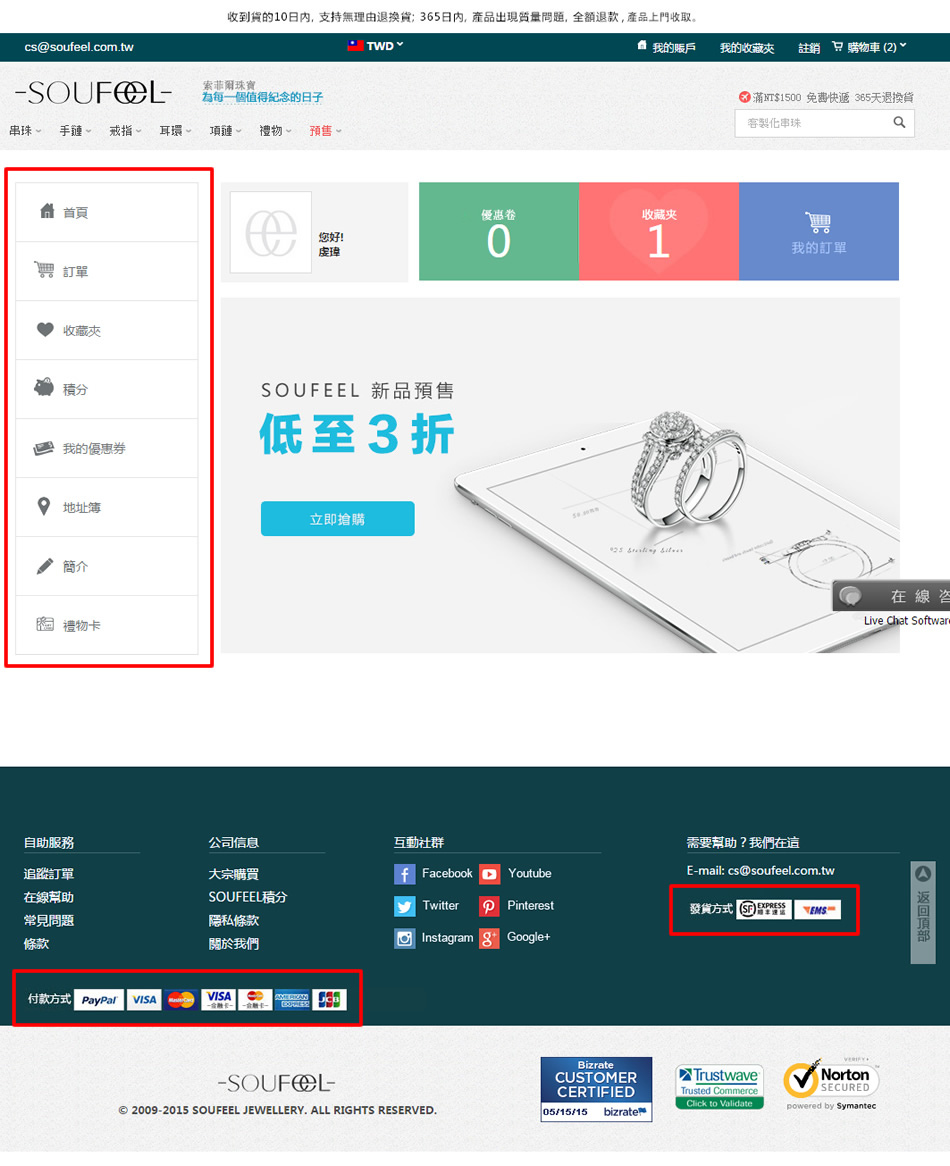The image size is (950, 1166).
Task: Click the cart icon in top bar
Action: point(838,46)
